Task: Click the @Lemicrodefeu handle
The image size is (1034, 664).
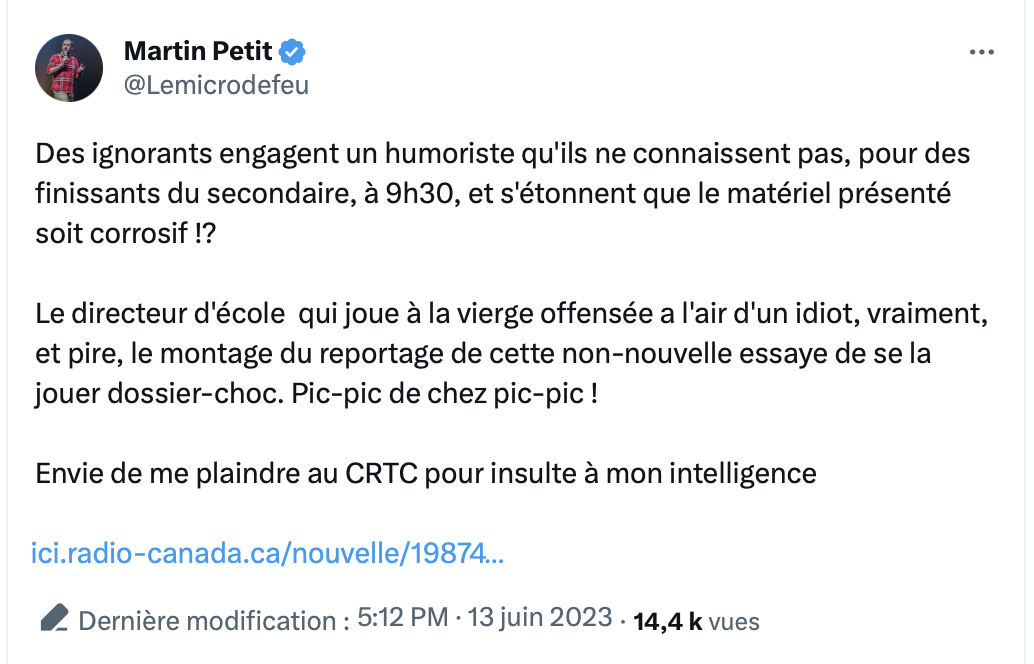Action: pos(216,86)
